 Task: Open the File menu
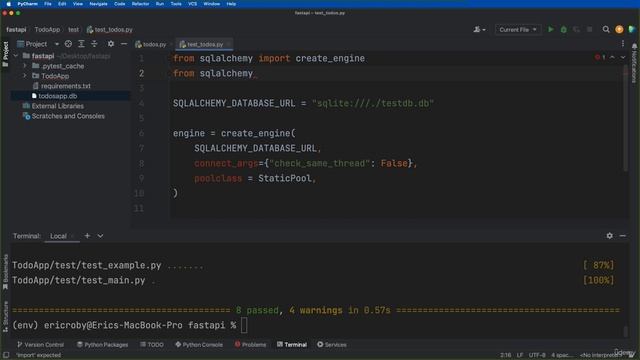click(x=48, y=4)
